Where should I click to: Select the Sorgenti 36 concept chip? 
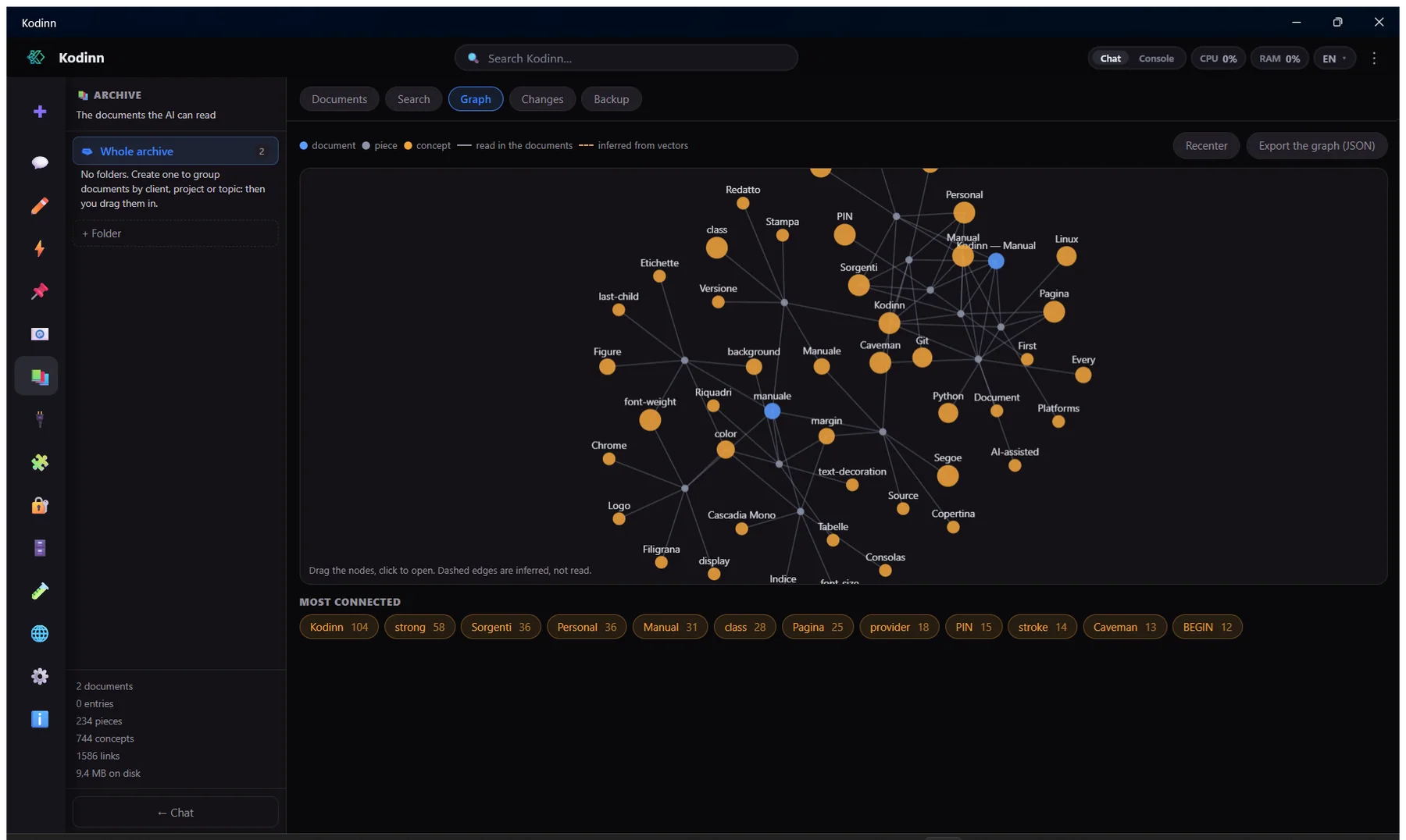pyautogui.click(x=501, y=627)
